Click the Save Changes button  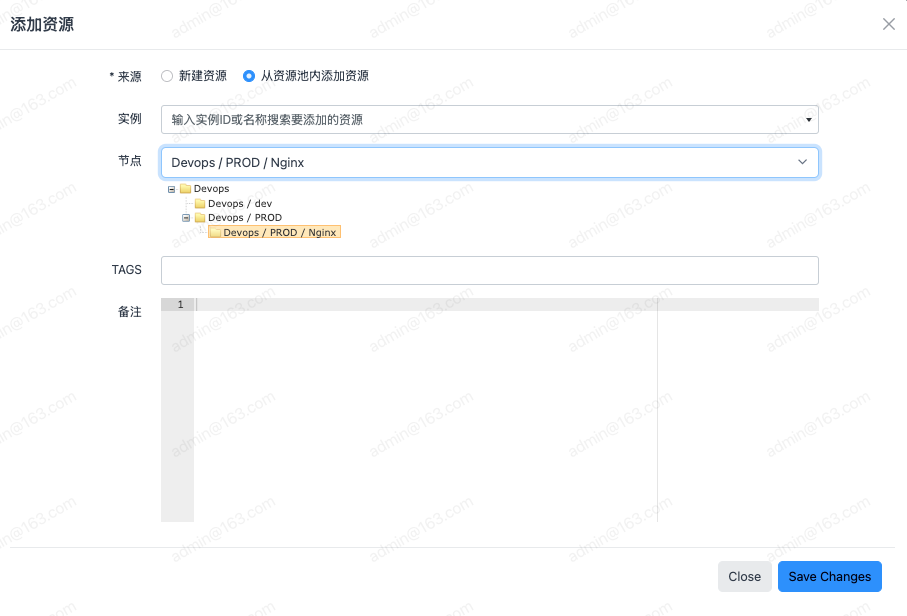tap(829, 577)
